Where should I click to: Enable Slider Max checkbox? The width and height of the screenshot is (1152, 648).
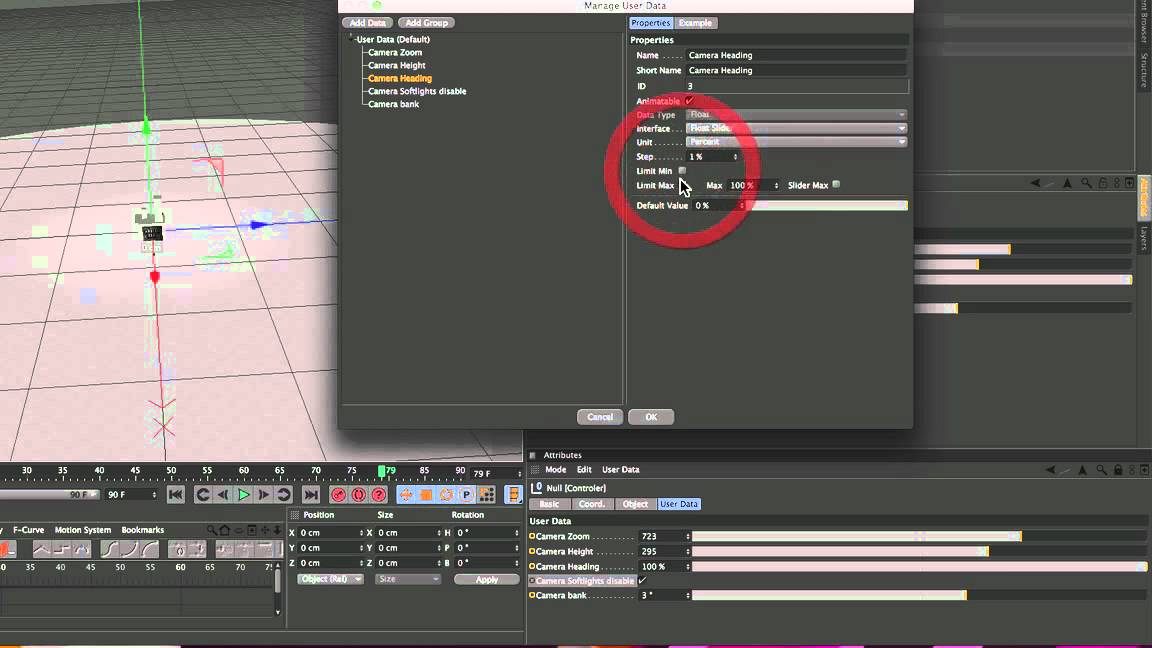[836, 184]
